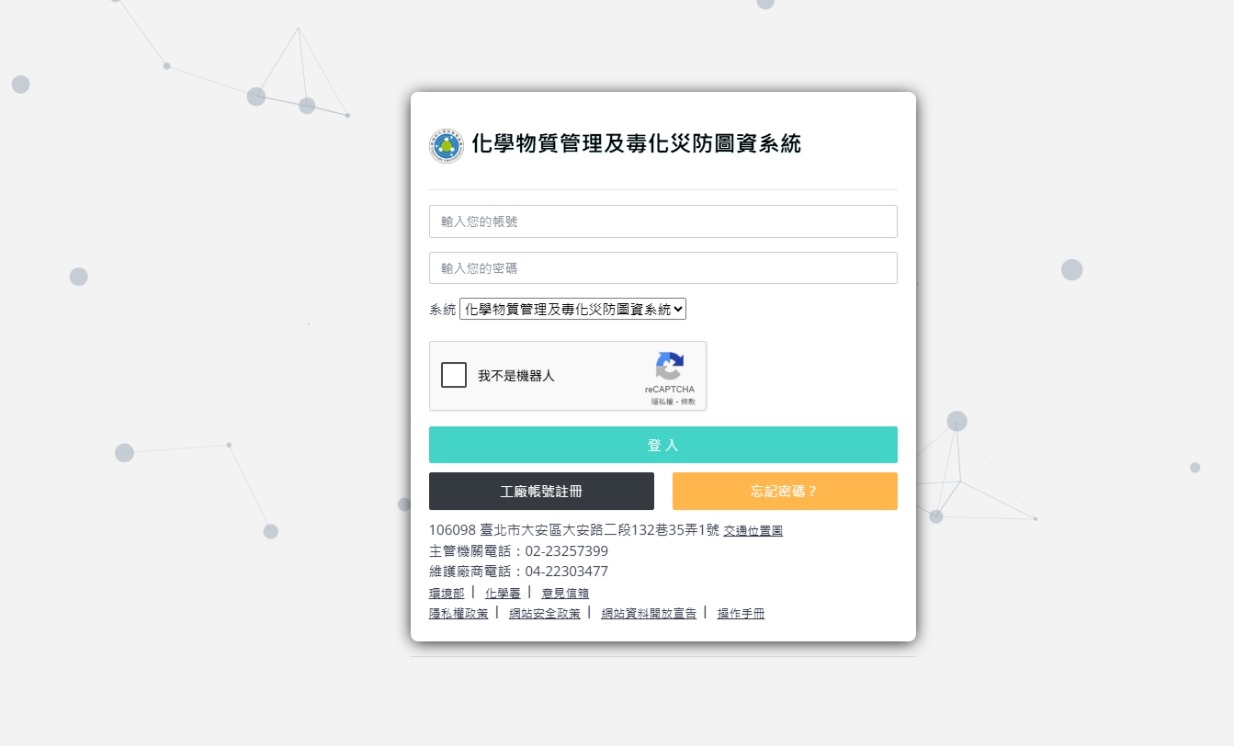View the 網站安全政策 link
The height and width of the screenshot is (746, 1234).
(544, 614)
